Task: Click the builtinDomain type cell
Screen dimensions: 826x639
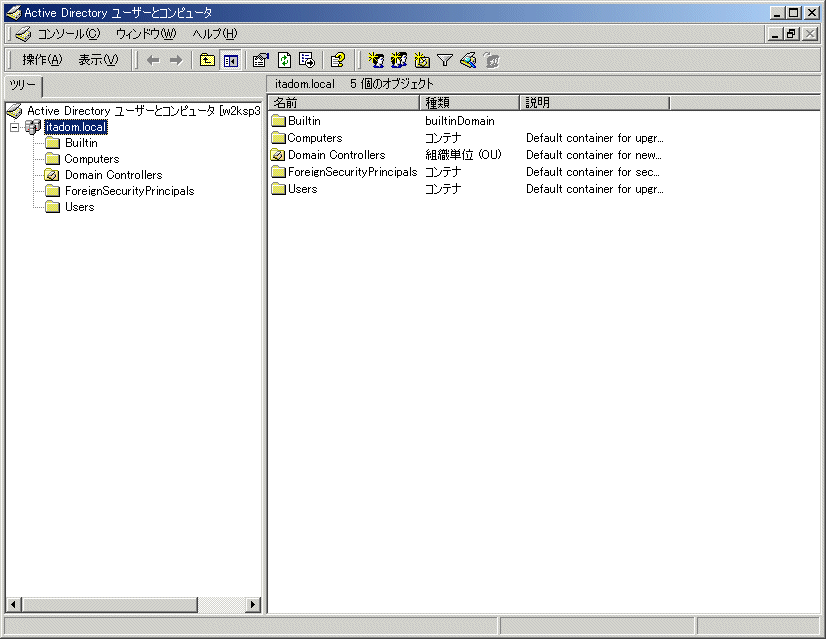Action: click(460, 121)
